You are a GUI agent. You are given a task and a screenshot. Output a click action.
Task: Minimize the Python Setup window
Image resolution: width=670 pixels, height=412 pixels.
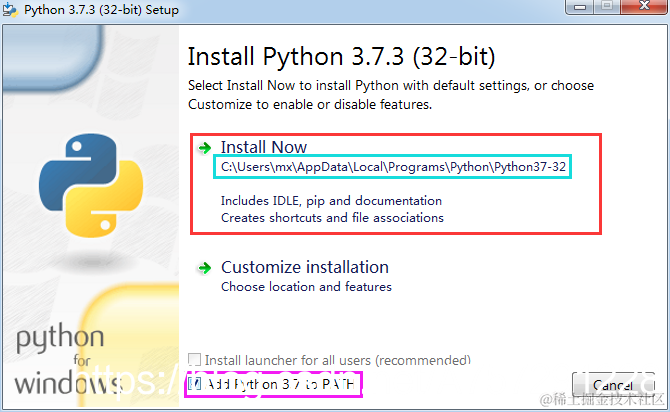(x=579, y=7)
